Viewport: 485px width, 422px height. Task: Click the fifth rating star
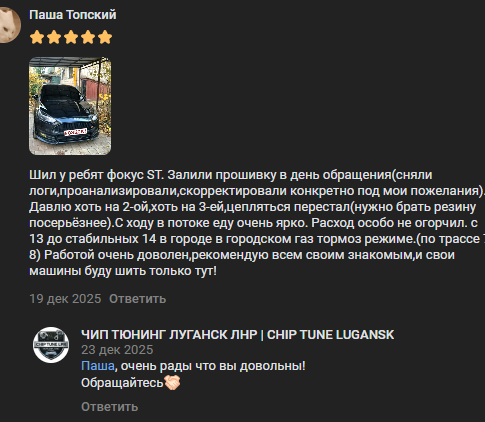(105, 37)
